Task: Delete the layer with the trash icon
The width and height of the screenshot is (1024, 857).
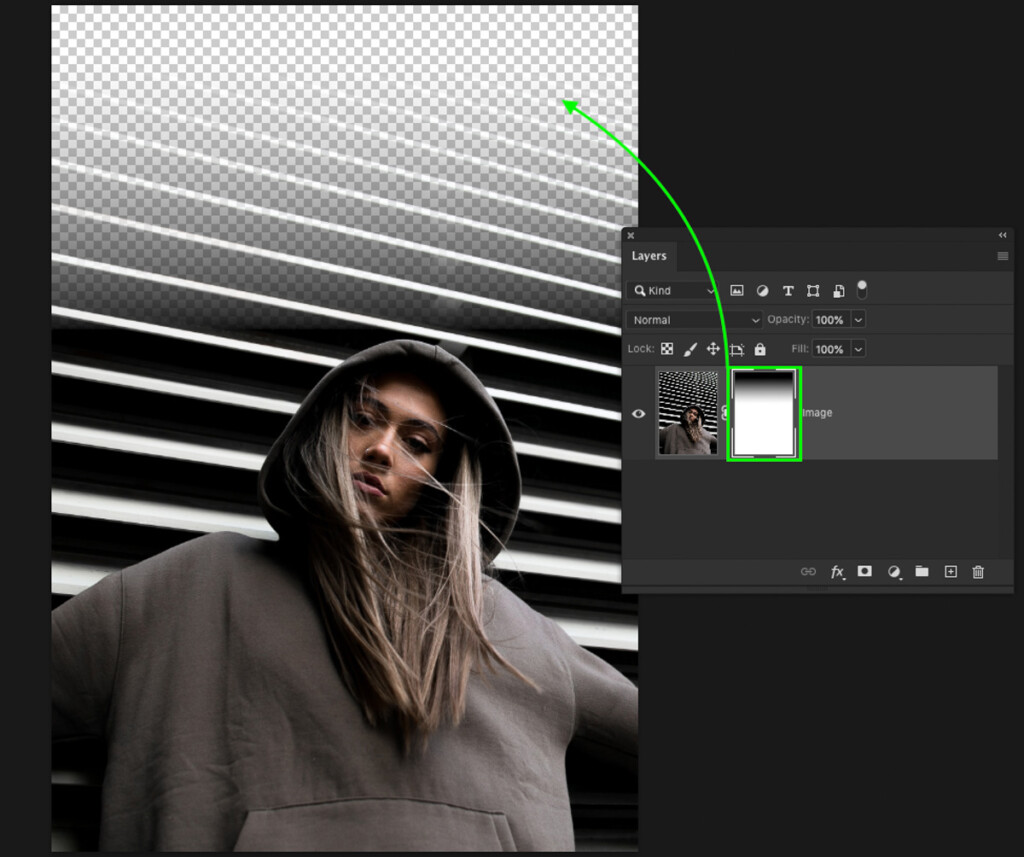Action: tap(978, 572)
